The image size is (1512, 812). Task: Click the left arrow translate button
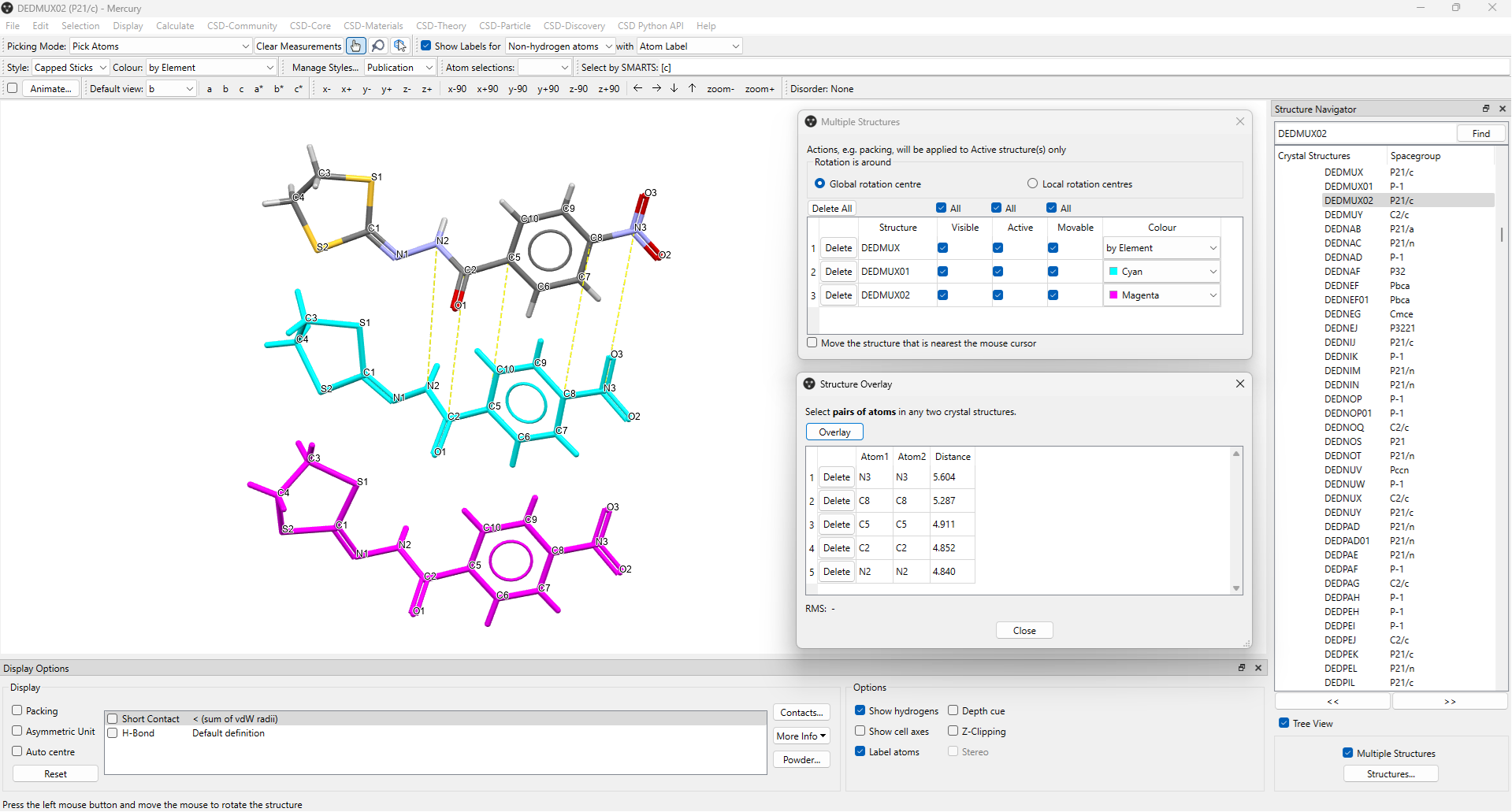[x=638, y=88]
